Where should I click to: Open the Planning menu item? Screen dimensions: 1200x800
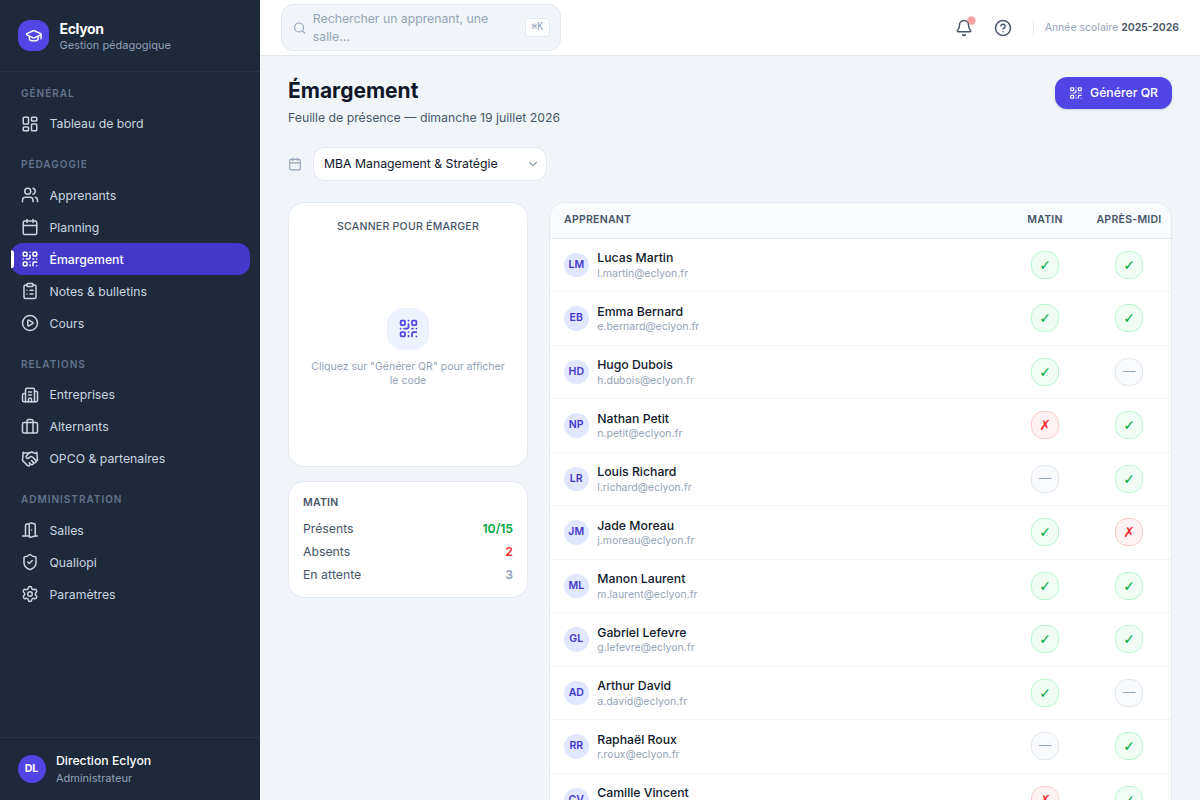(x=130, y=227)
